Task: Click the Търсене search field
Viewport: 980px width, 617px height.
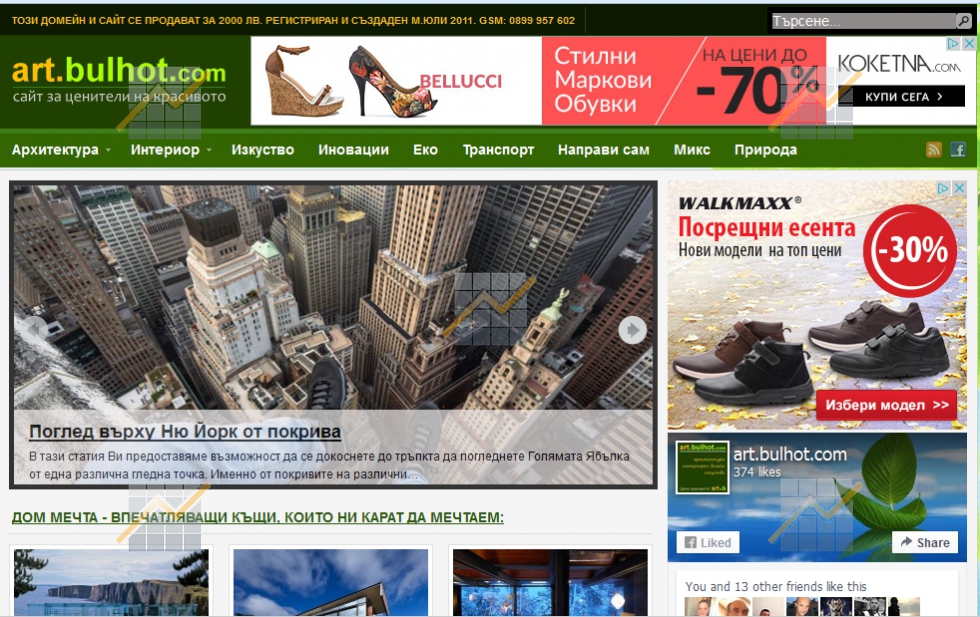Action: tap(863, 21)
